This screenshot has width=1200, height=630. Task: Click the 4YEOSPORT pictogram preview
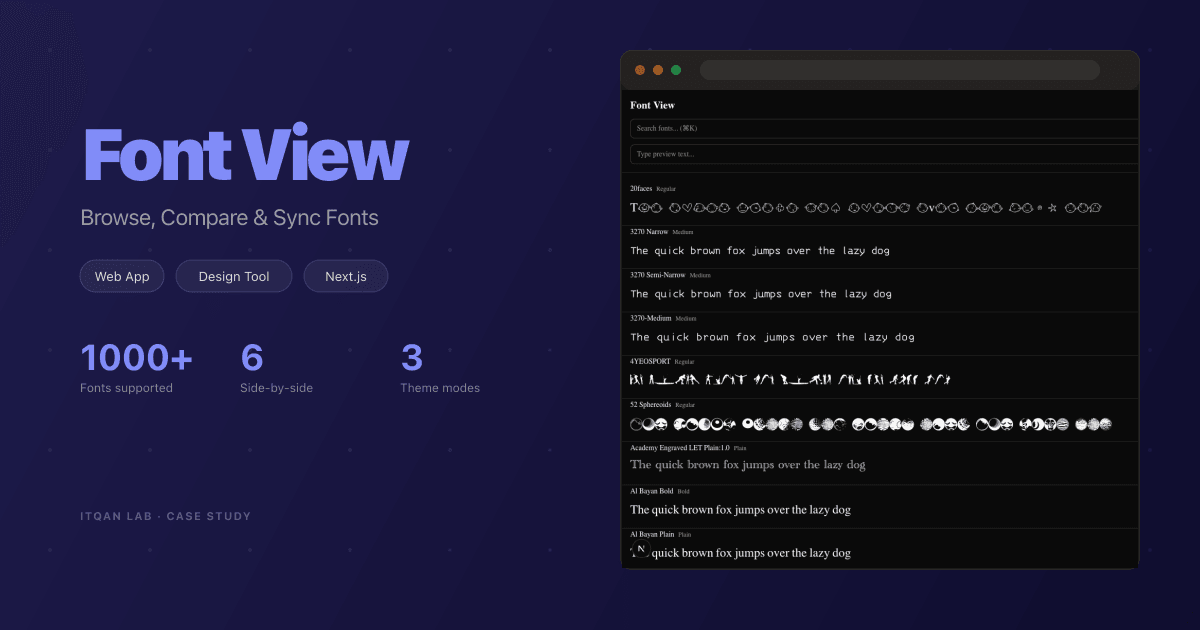[790, 379]
